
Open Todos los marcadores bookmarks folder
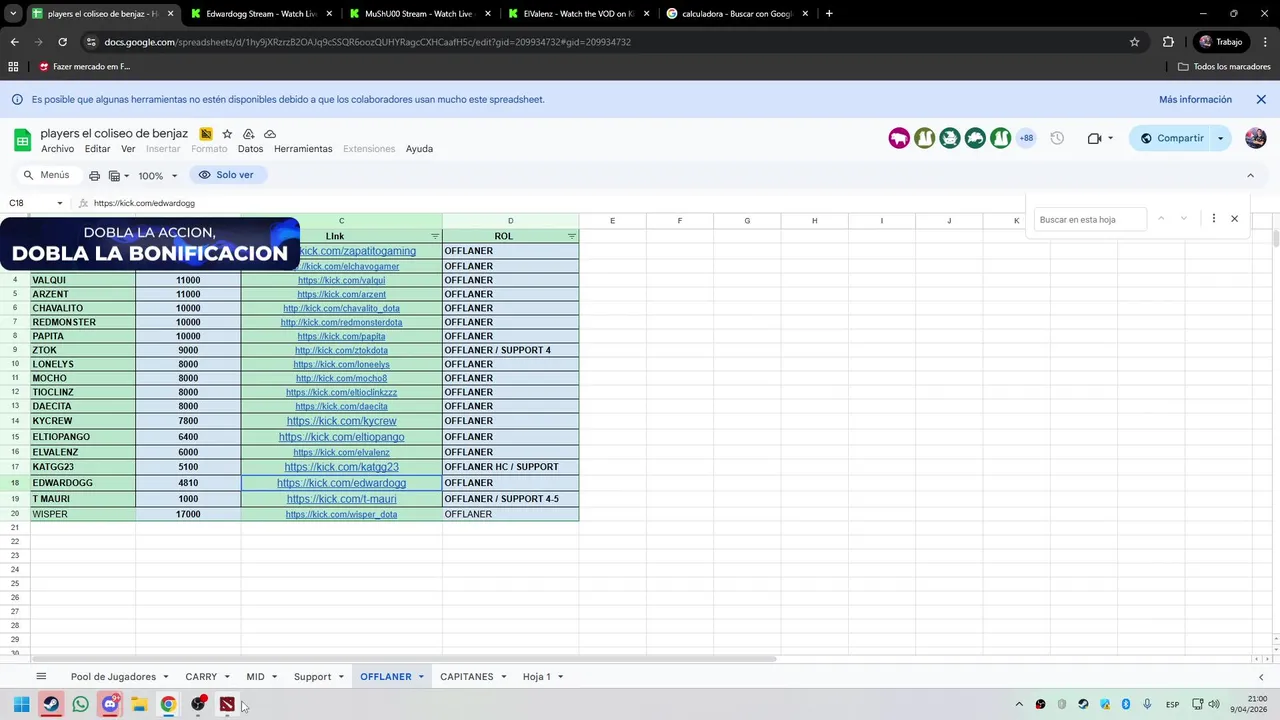point(1224,66)
